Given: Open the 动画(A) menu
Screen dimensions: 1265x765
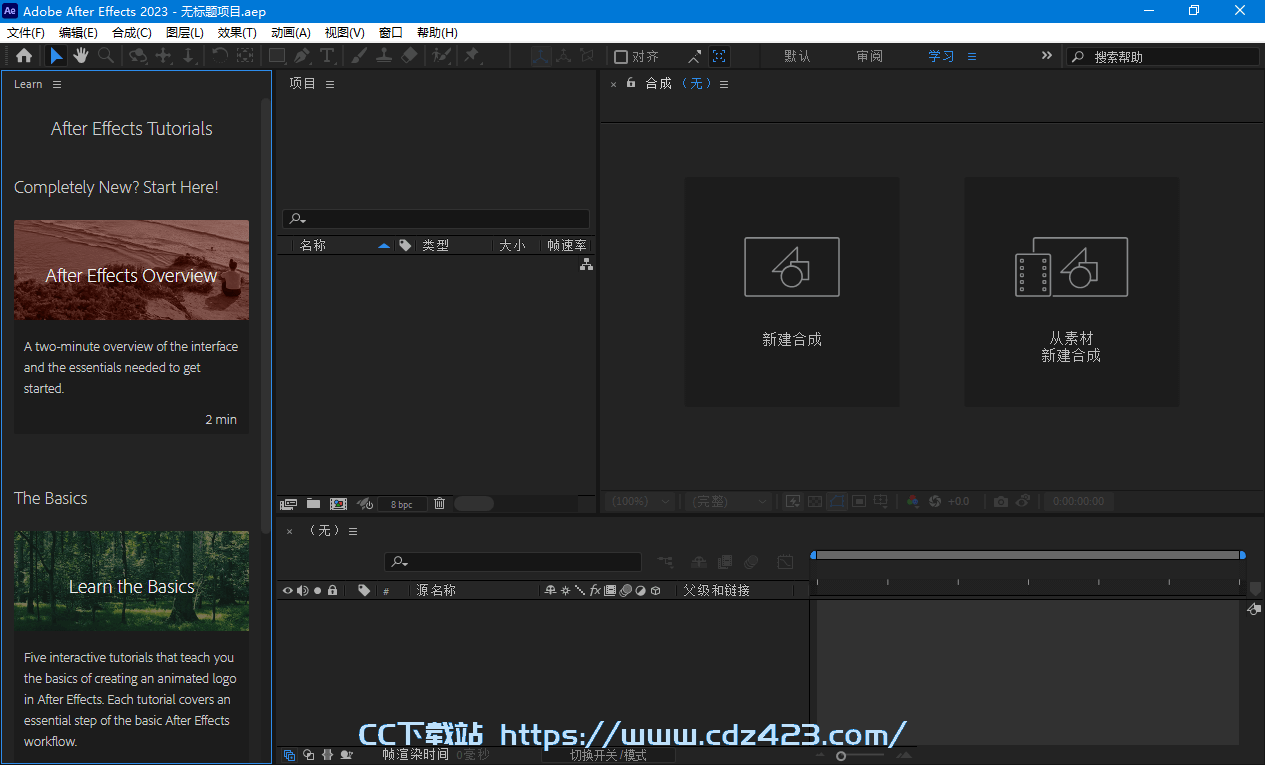Looking at the screenshot, I should (291, 33).
